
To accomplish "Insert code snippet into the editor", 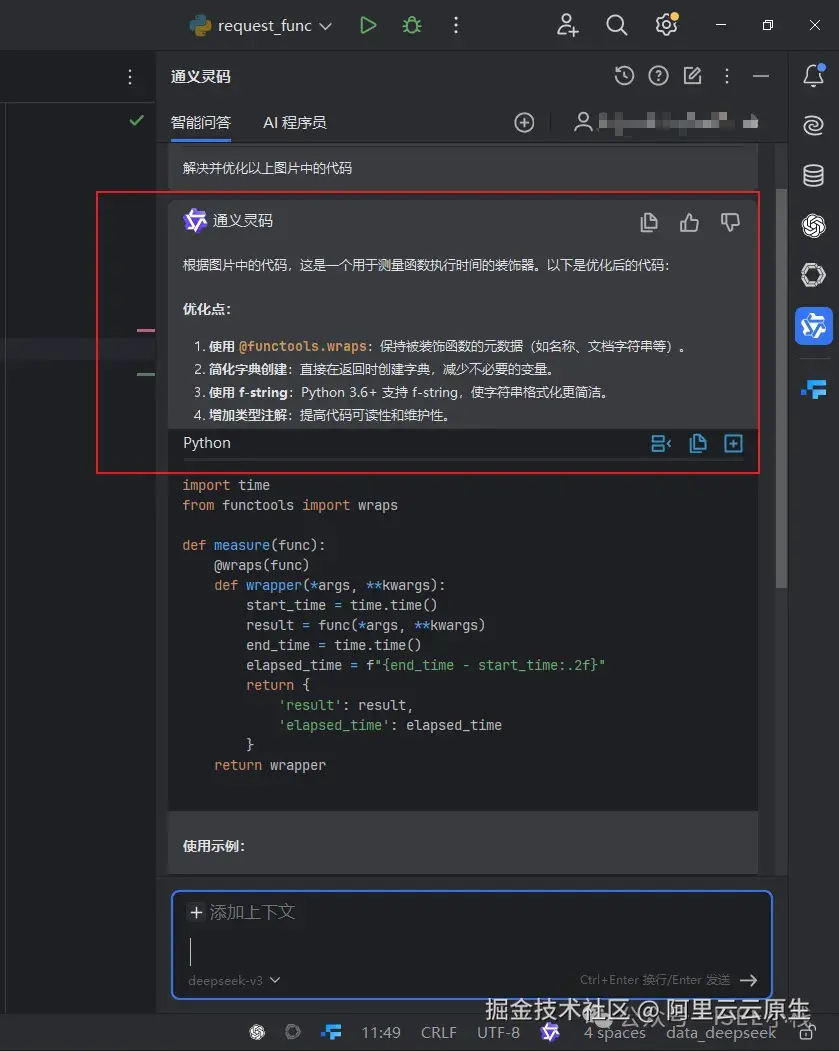I will click(x=661, y=443).
